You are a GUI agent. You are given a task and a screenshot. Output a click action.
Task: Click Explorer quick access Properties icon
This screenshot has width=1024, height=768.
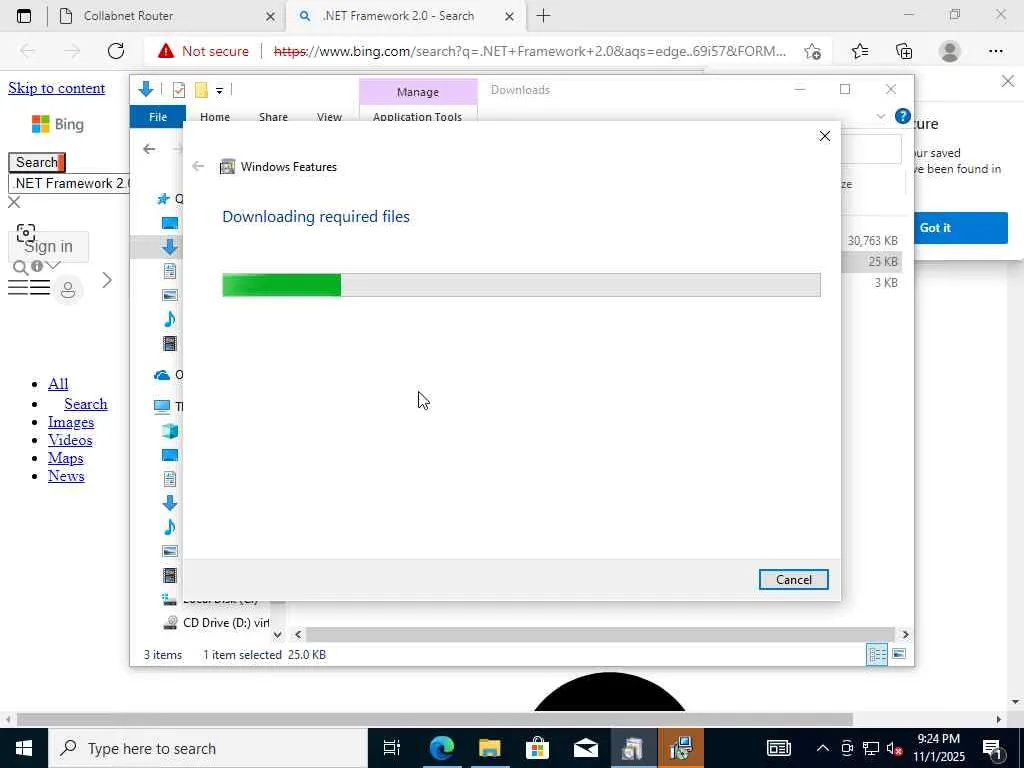(x=179, y=90)
